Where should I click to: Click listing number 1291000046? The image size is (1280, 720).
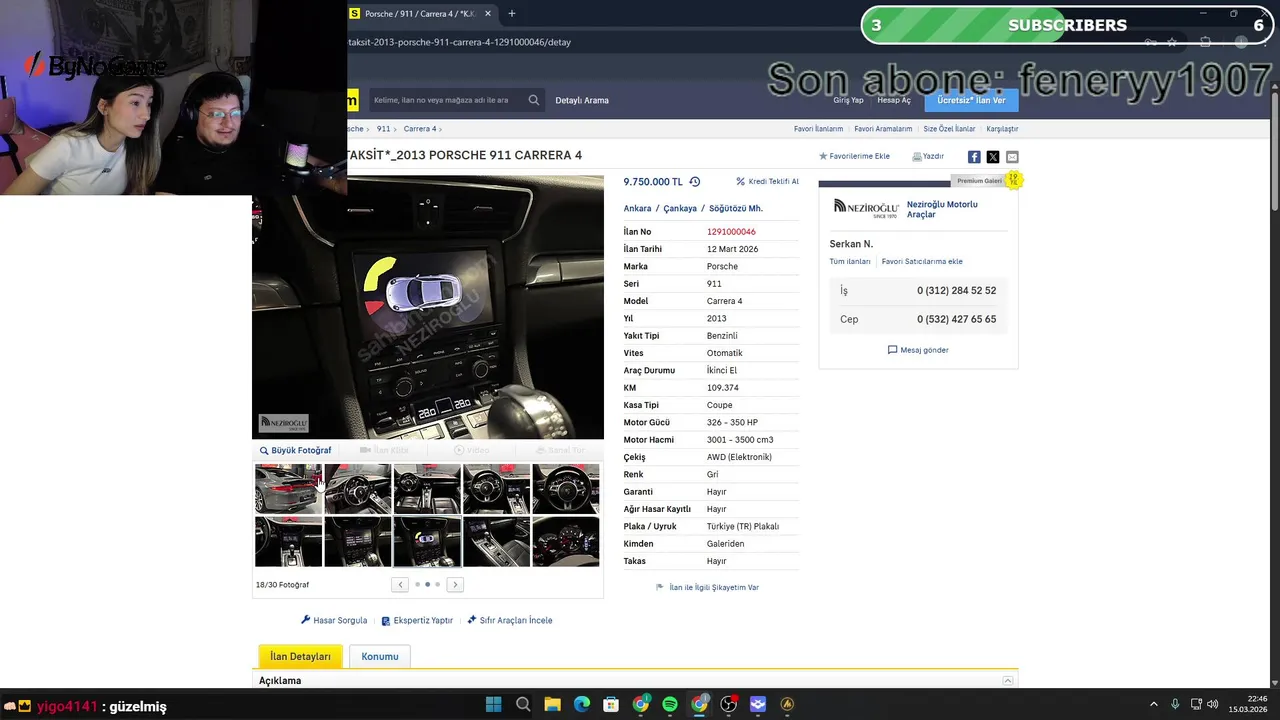click(731, 232)
